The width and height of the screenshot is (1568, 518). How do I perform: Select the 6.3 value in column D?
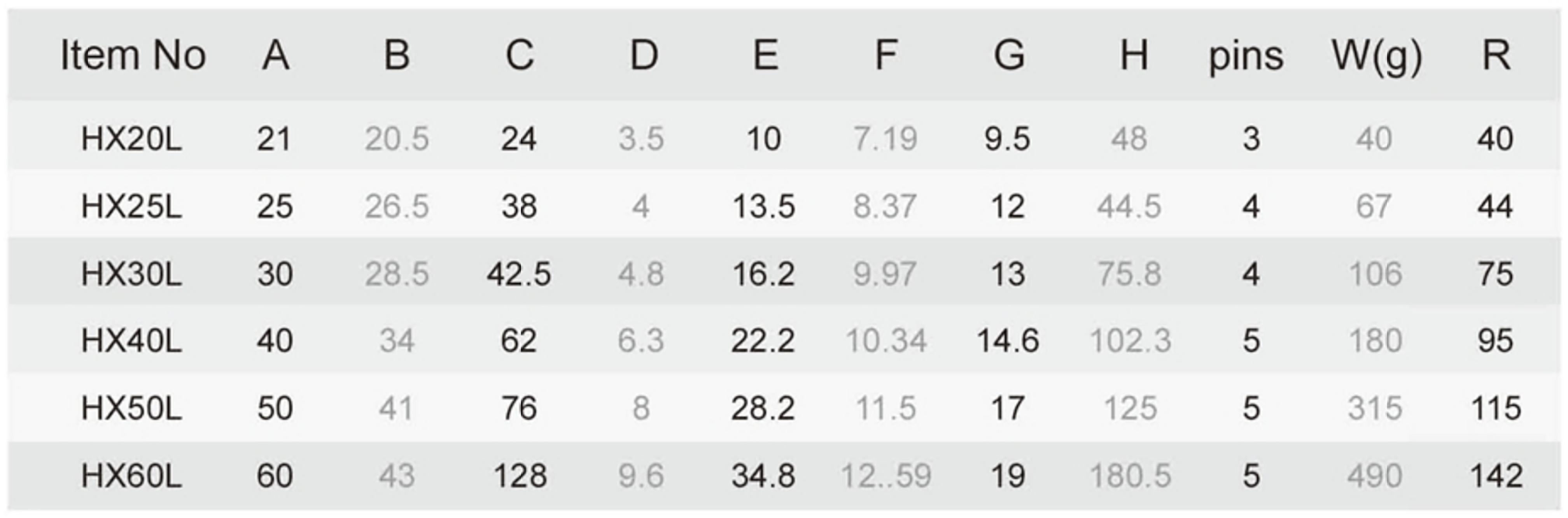coord(640,341)
